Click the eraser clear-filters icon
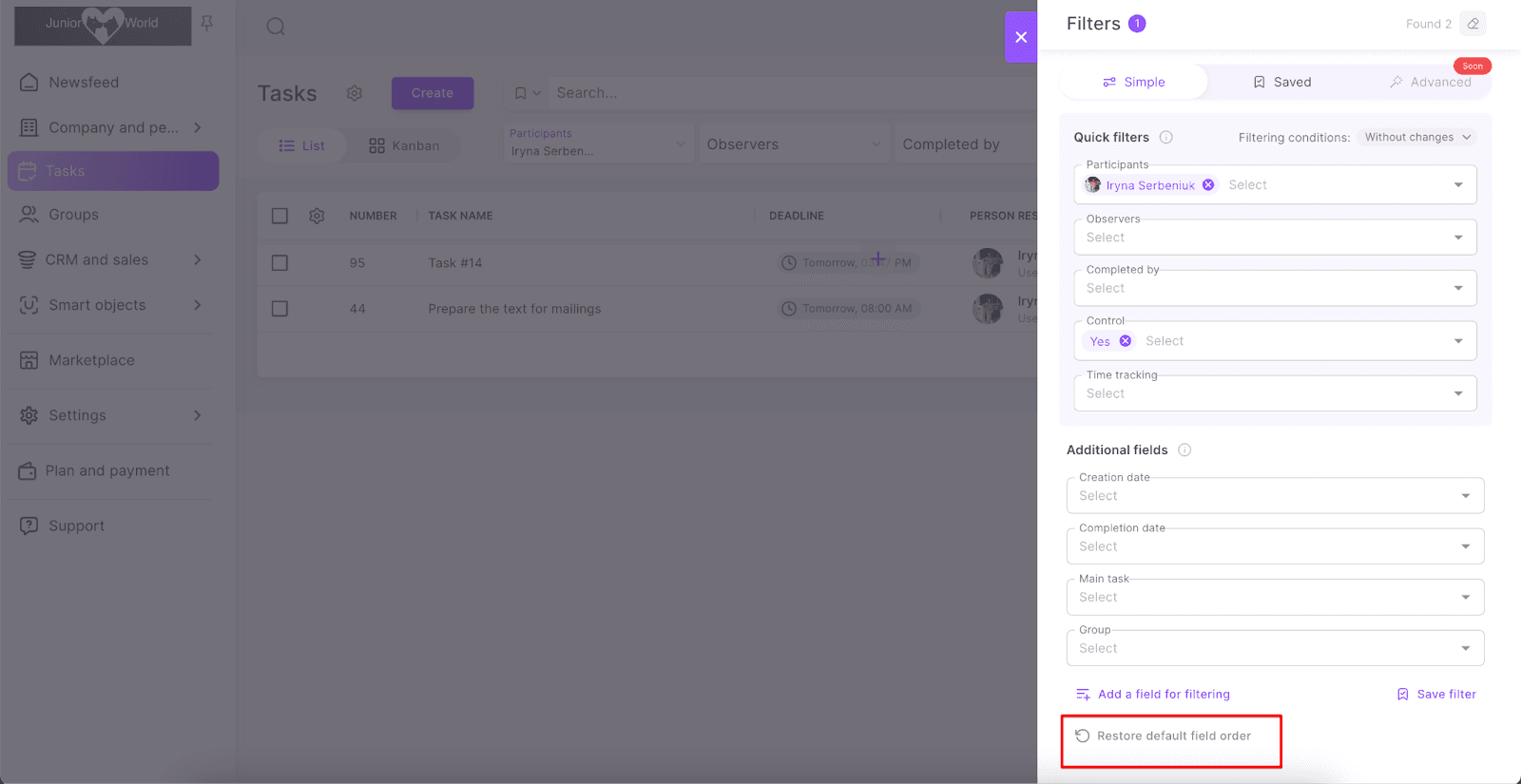Viewport: 1521px width, 784px height. [1473, 24]
